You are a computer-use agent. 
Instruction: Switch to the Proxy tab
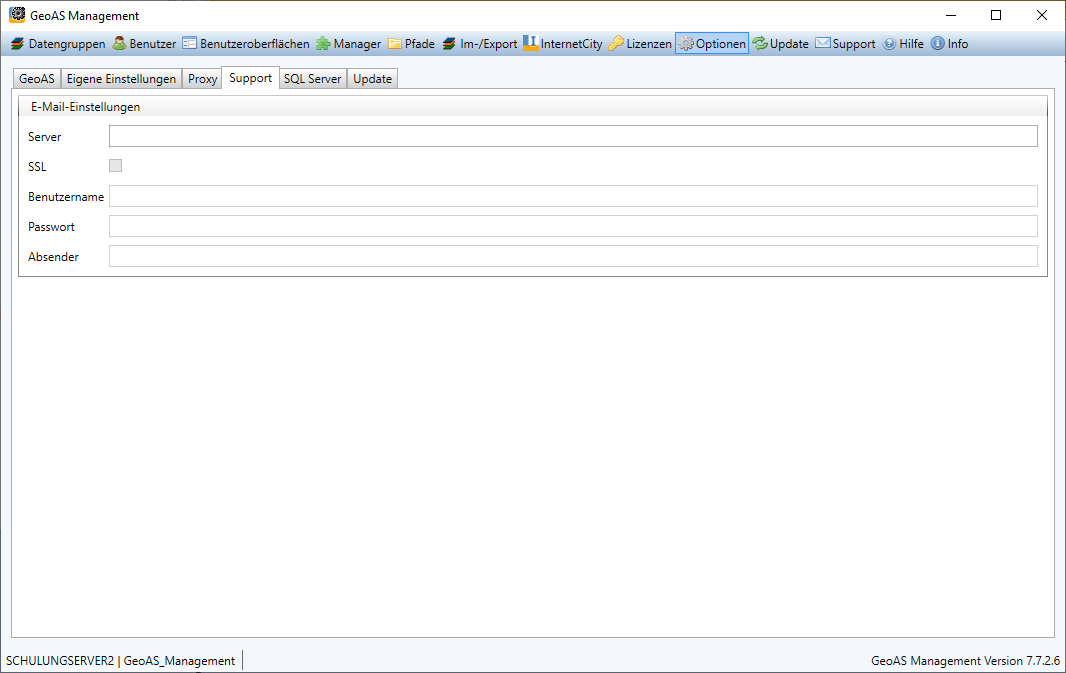click(x=203, y=79)
